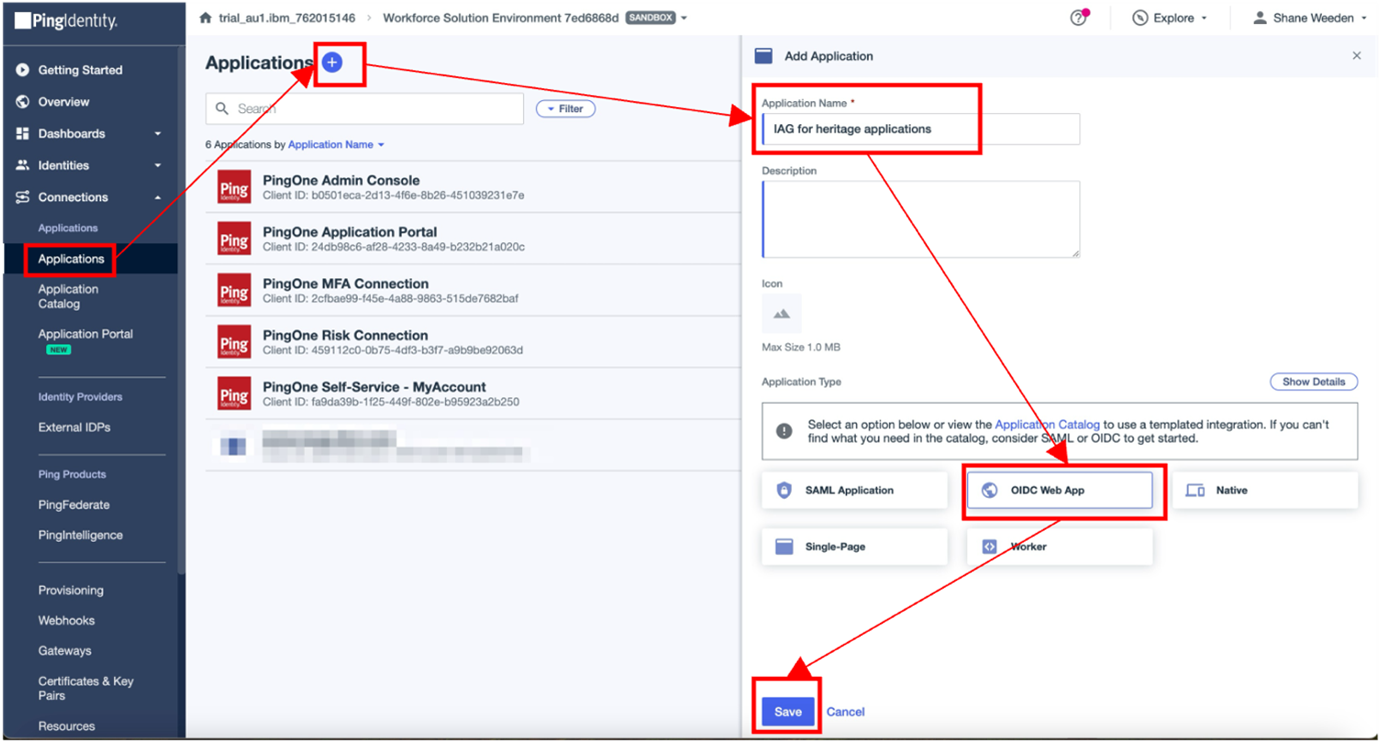Open Getting Started in sidebar
The width and height of the screenshot is (1379, 742).
(x=80, y=70)
